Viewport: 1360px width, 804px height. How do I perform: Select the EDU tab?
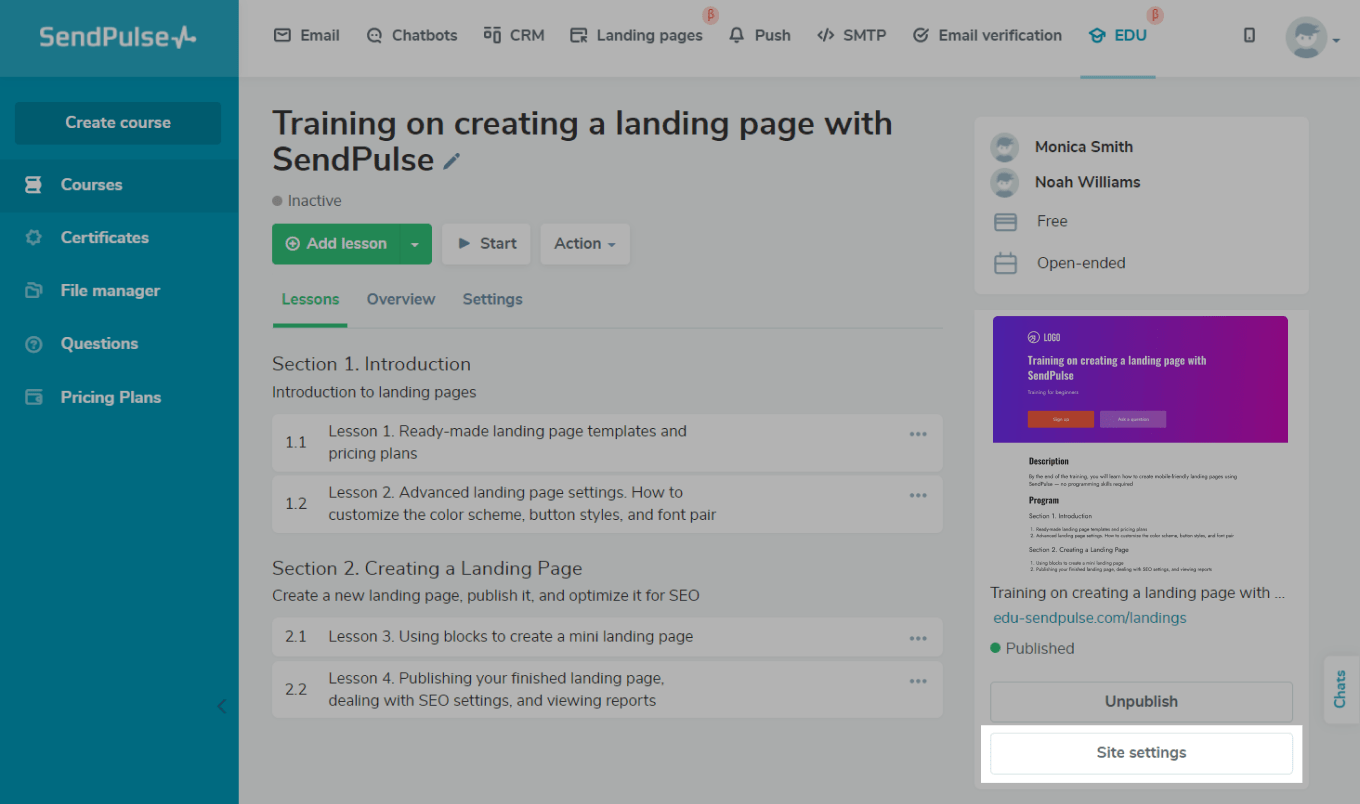1118,35
